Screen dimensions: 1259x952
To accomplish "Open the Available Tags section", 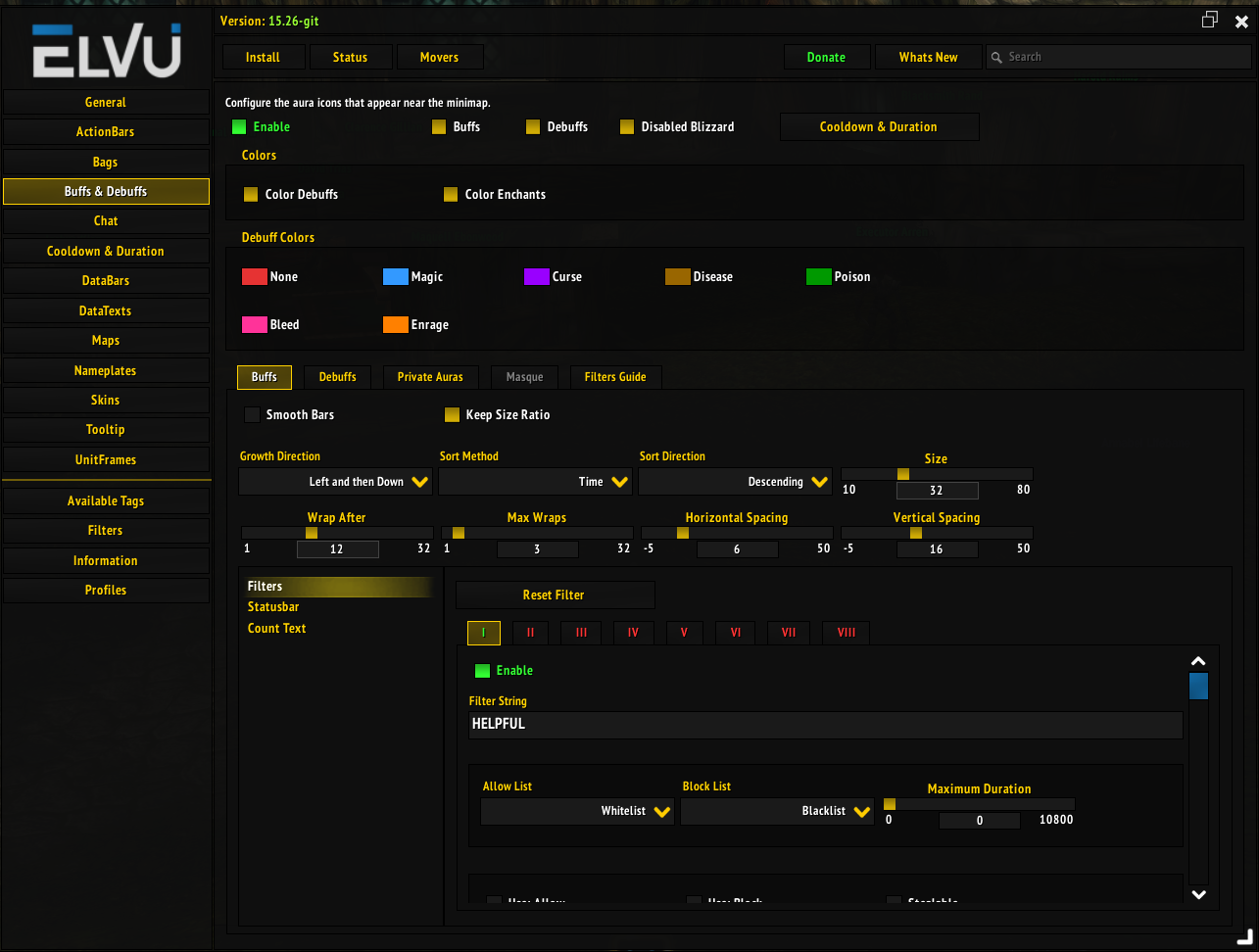I will (106, 500).
